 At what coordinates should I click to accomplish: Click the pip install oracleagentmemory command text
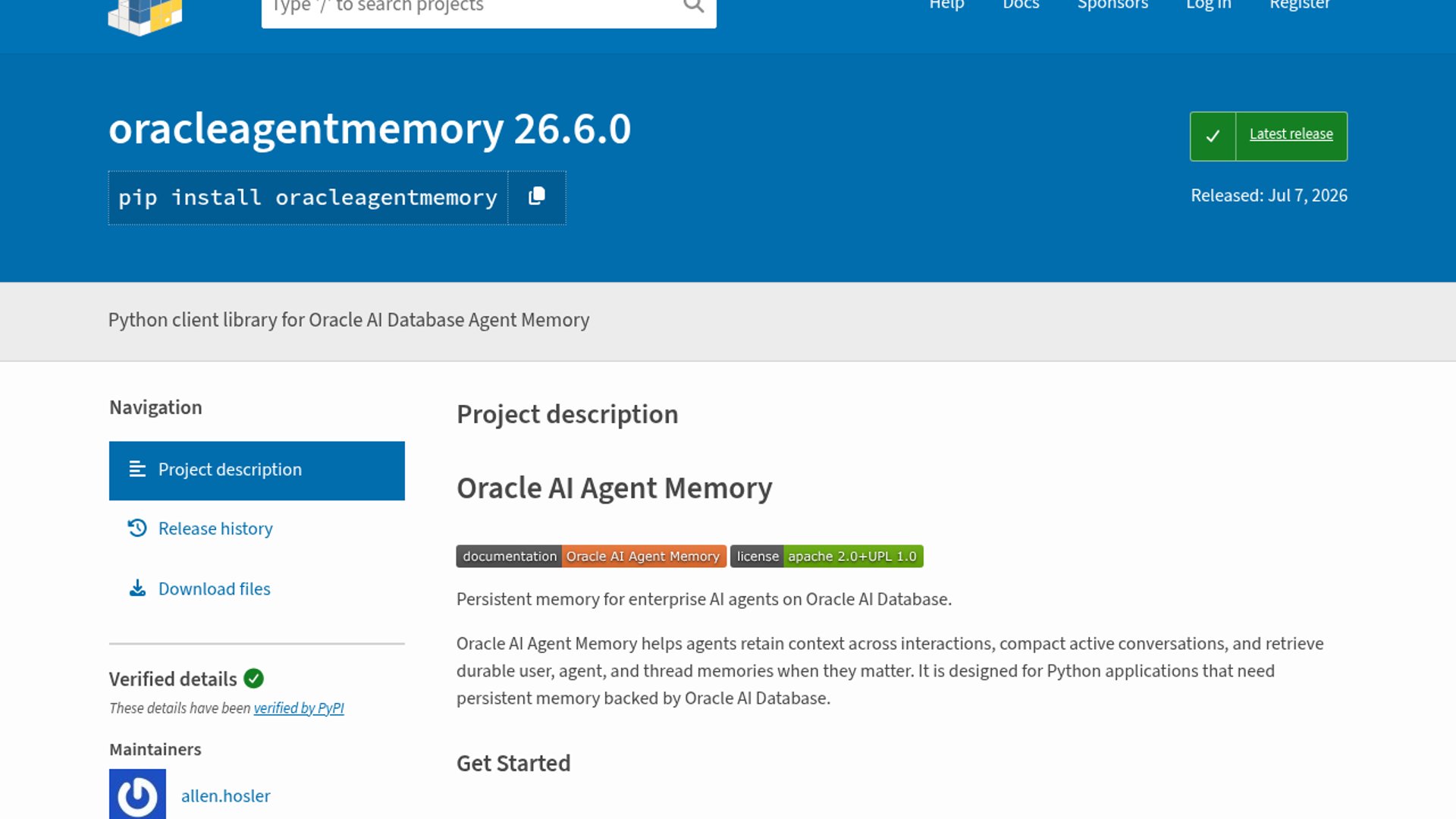308,198
